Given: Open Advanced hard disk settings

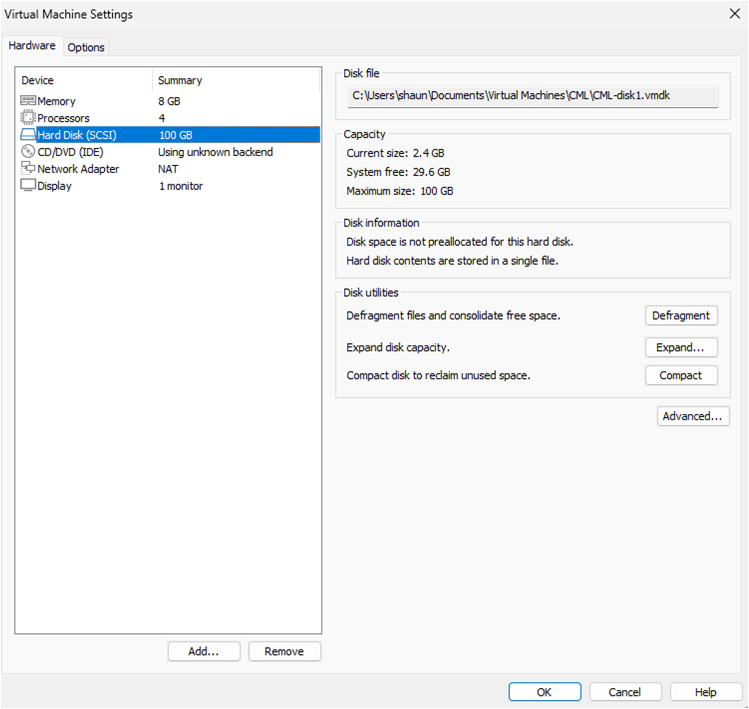Looking at the screenshot, I should point(692,416).
